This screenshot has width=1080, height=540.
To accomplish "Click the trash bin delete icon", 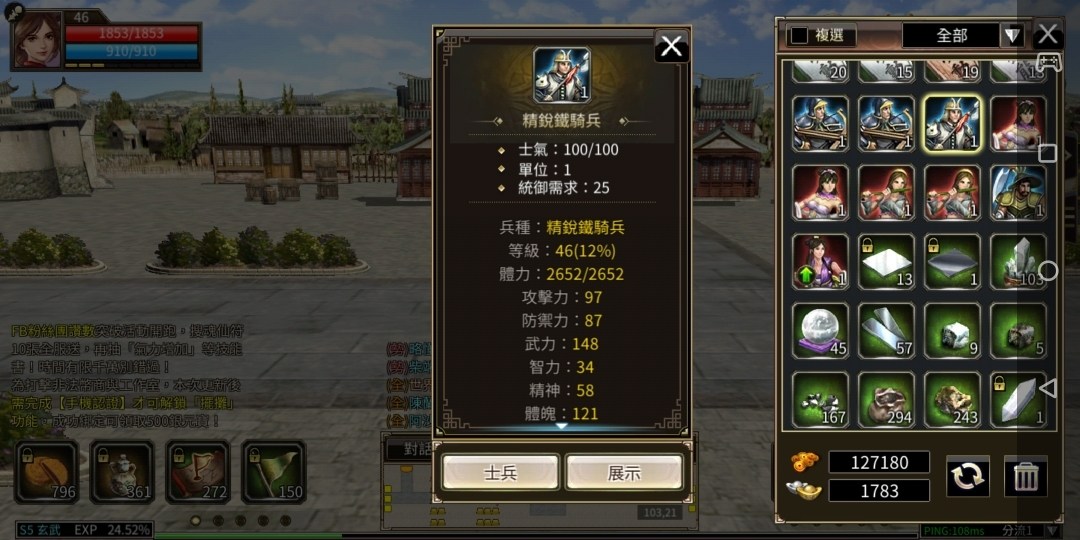I will pos(1026,476).
